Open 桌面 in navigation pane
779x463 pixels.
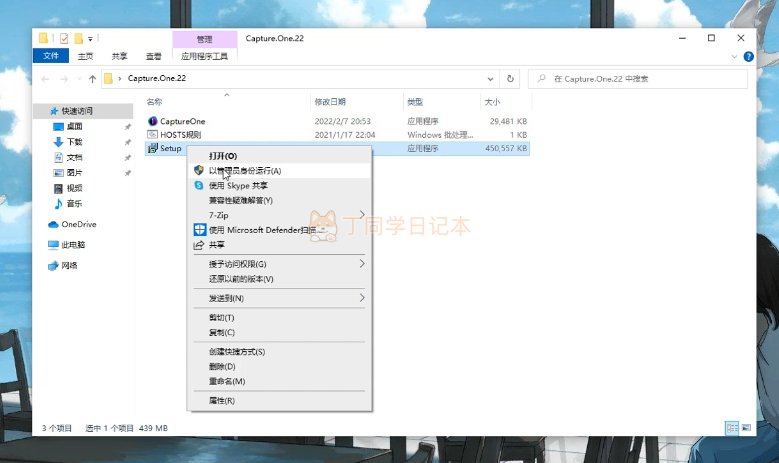point(75,126)
